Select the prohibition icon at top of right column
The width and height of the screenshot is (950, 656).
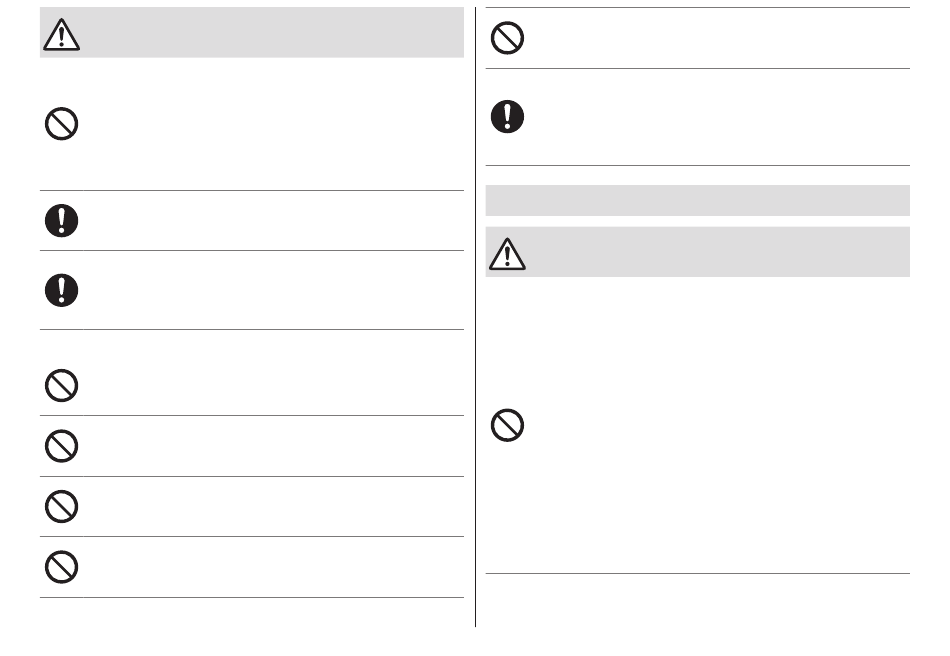tap(507, 38)
